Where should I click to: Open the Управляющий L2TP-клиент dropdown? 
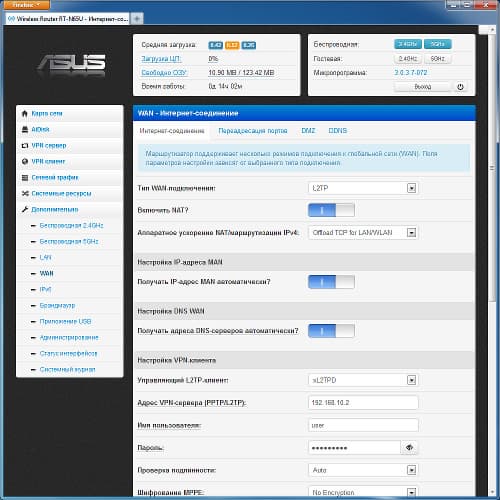(363, 380)
